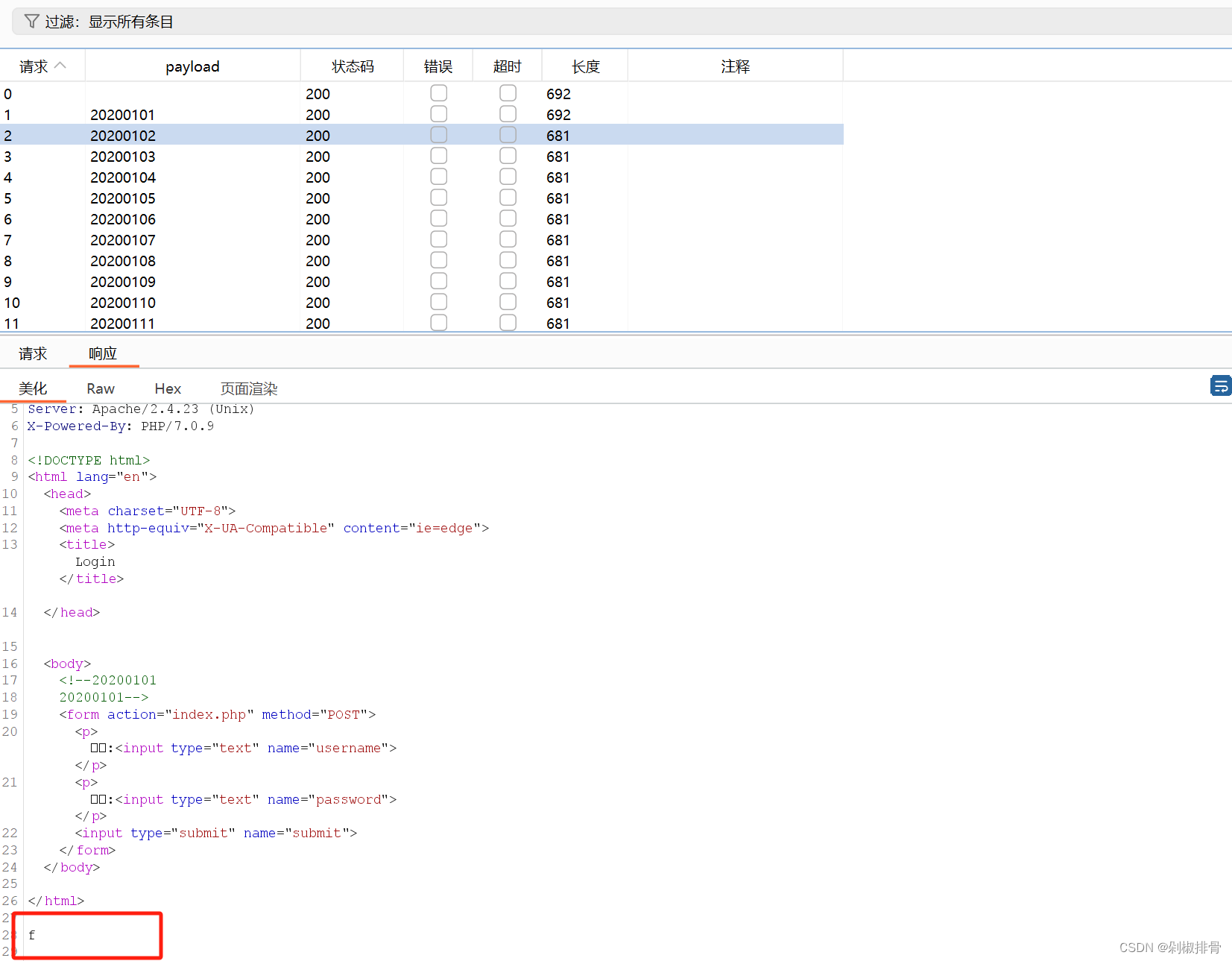Switch to the Raw view tab
The image size is (1232, 961).
pyautogui.click(x=100, y=388)
